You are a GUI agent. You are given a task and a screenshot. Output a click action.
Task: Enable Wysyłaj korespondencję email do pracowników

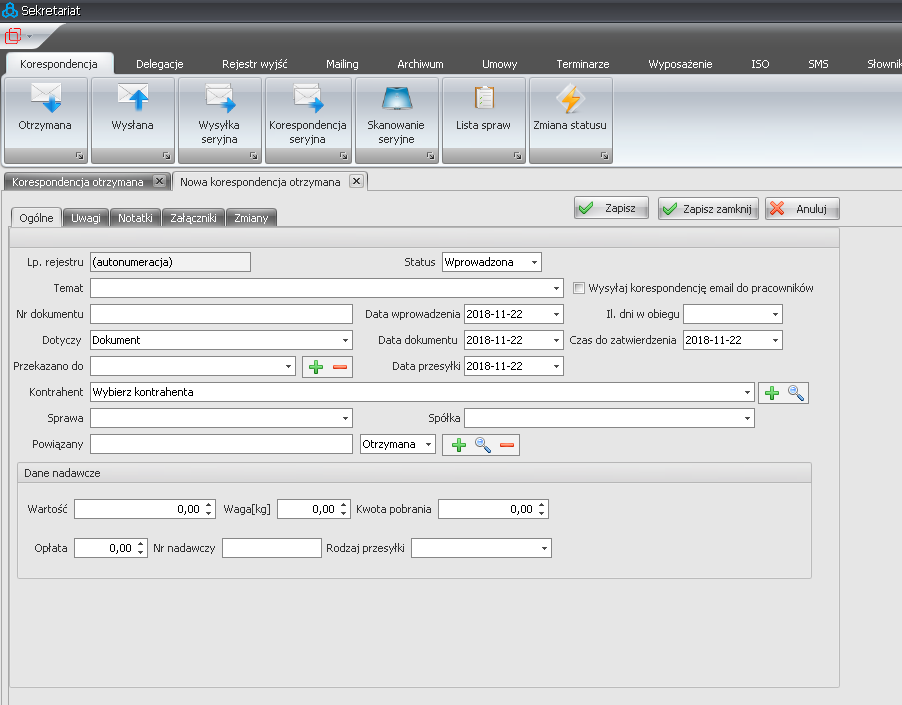[579, 288]
